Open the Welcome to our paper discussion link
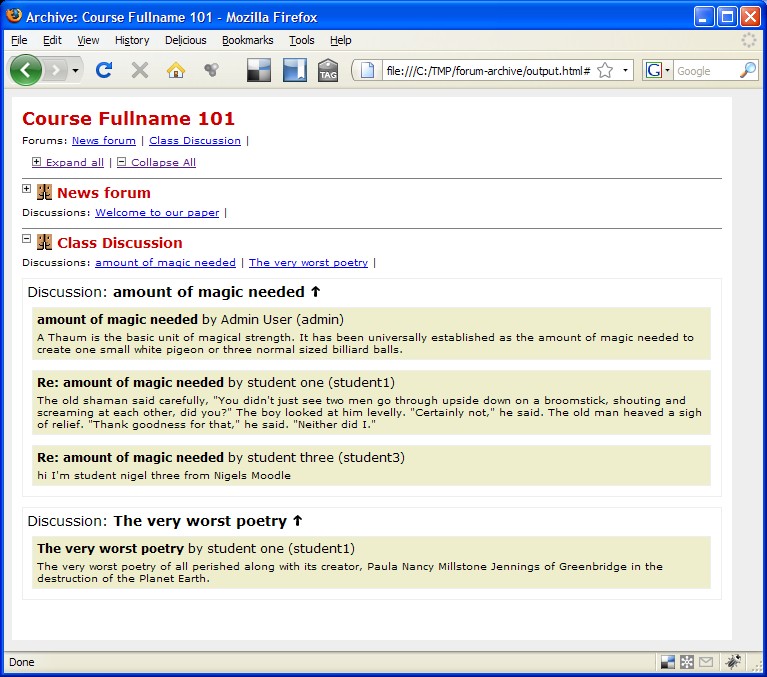This screenshot has height=677, width=767. (x=157, y=212)
